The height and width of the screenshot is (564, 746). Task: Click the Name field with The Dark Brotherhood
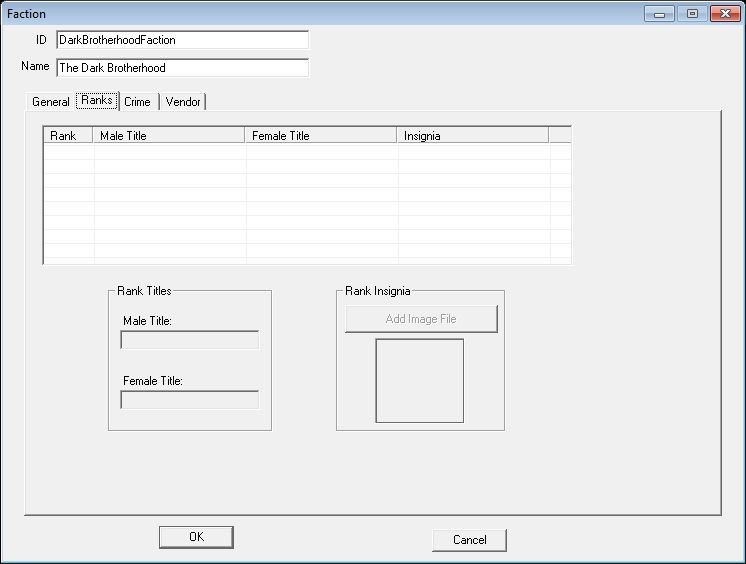(x=183, y=68)
